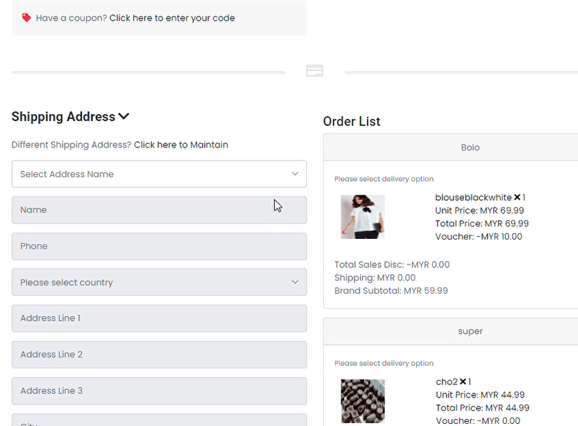Click 'Click here to enter your code' link
The image size is (578, 426).
pos(172,18)
